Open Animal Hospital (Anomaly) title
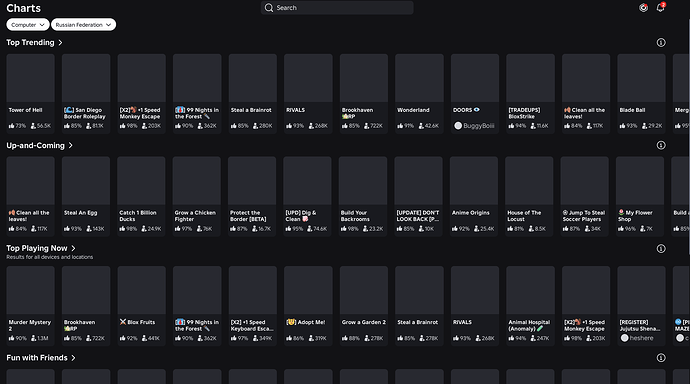 [529, 325]
